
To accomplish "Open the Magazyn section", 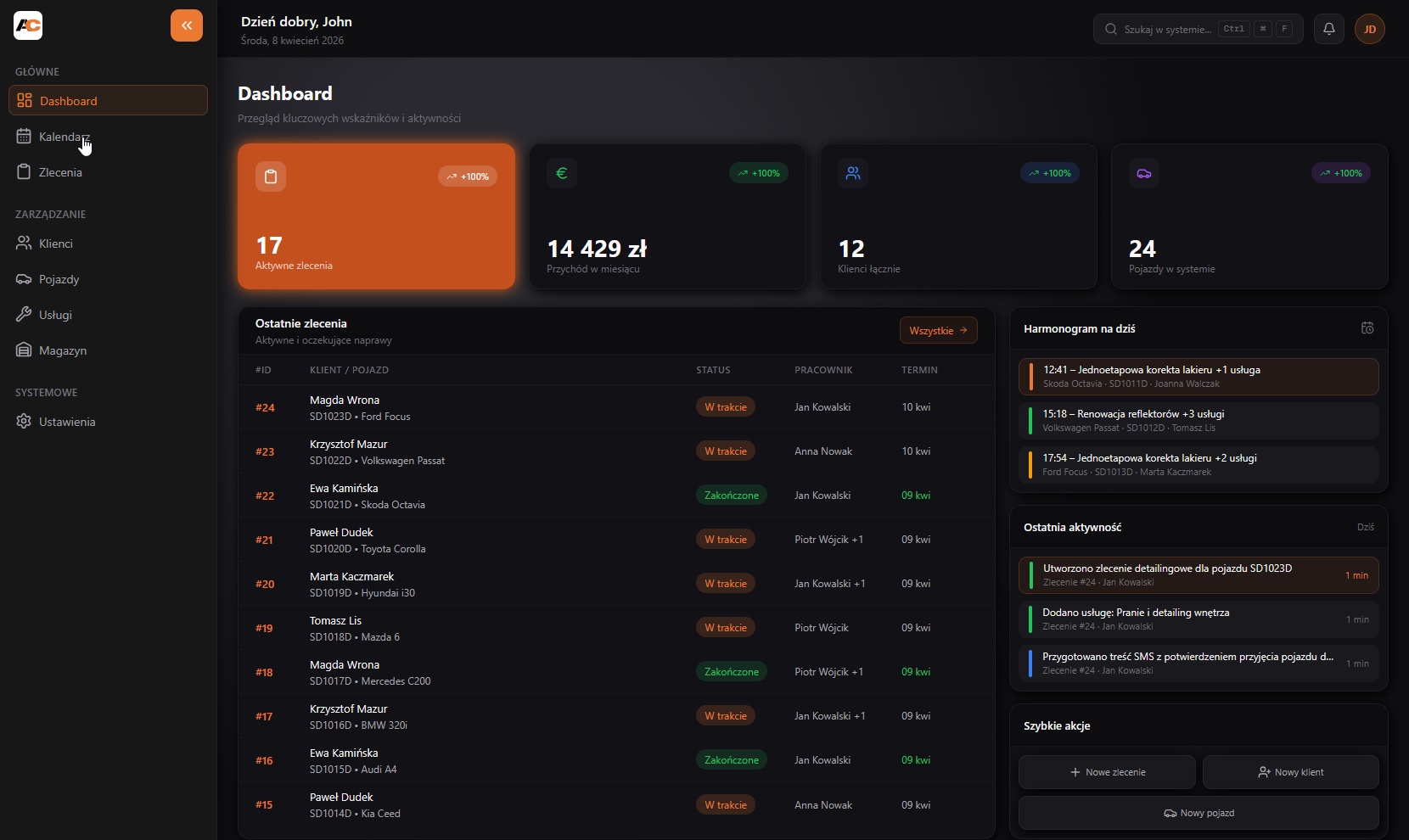I will pyautogui.click(x=63, y=350).
